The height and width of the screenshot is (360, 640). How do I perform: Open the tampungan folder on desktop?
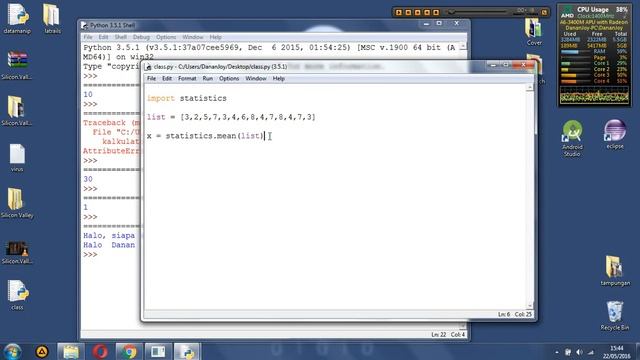(615, 270)
